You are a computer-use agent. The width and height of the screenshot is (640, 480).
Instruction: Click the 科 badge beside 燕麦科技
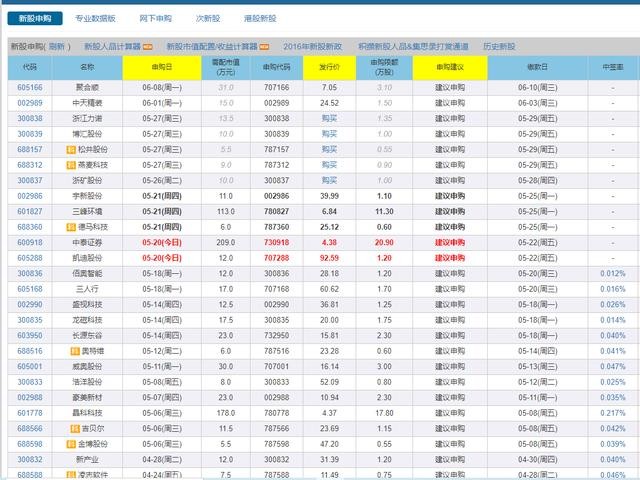click(x=73, y=165)
